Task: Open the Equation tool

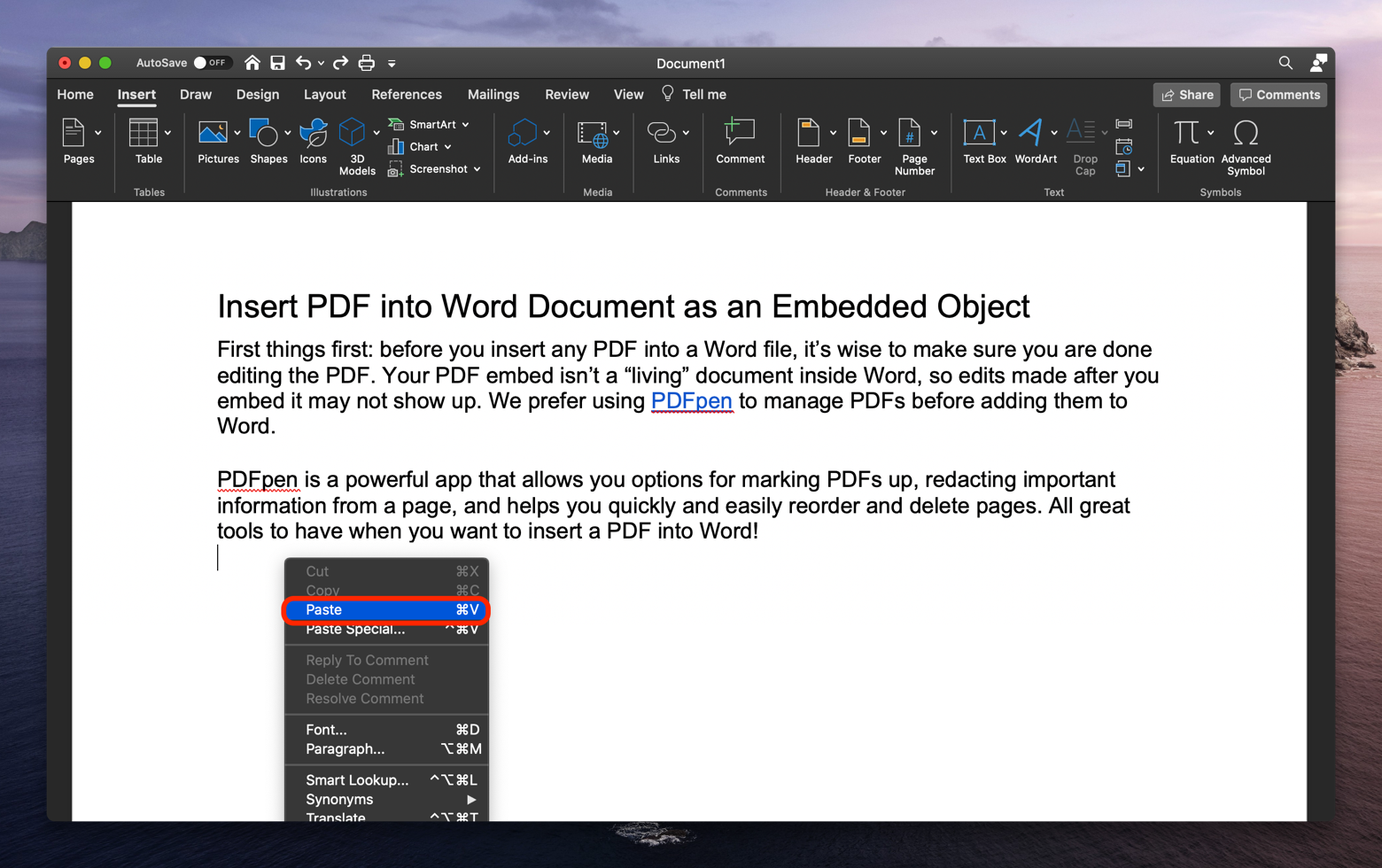Action: [x=1186, y=135]
